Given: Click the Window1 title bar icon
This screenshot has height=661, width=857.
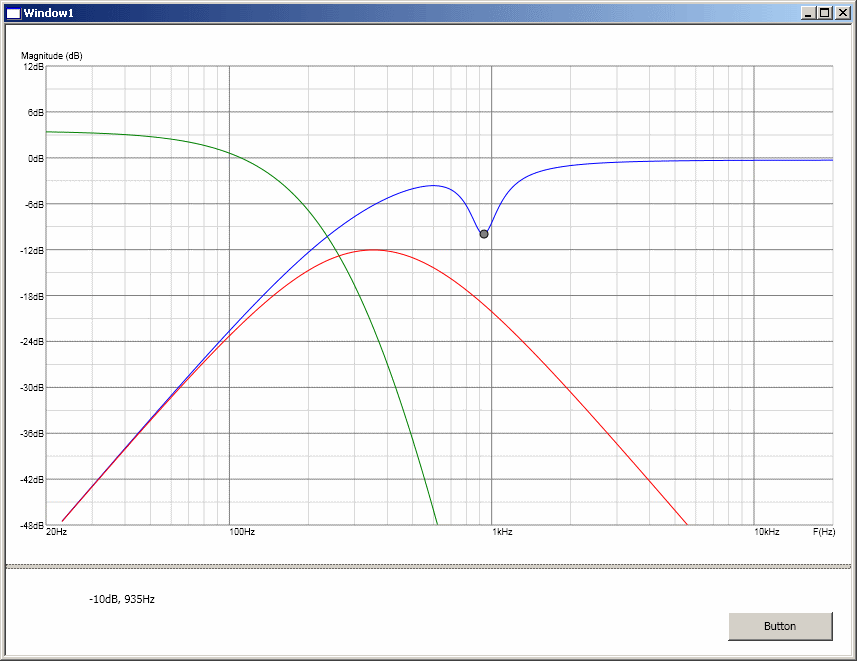Looking at the screenshot, I should (13, 13).
